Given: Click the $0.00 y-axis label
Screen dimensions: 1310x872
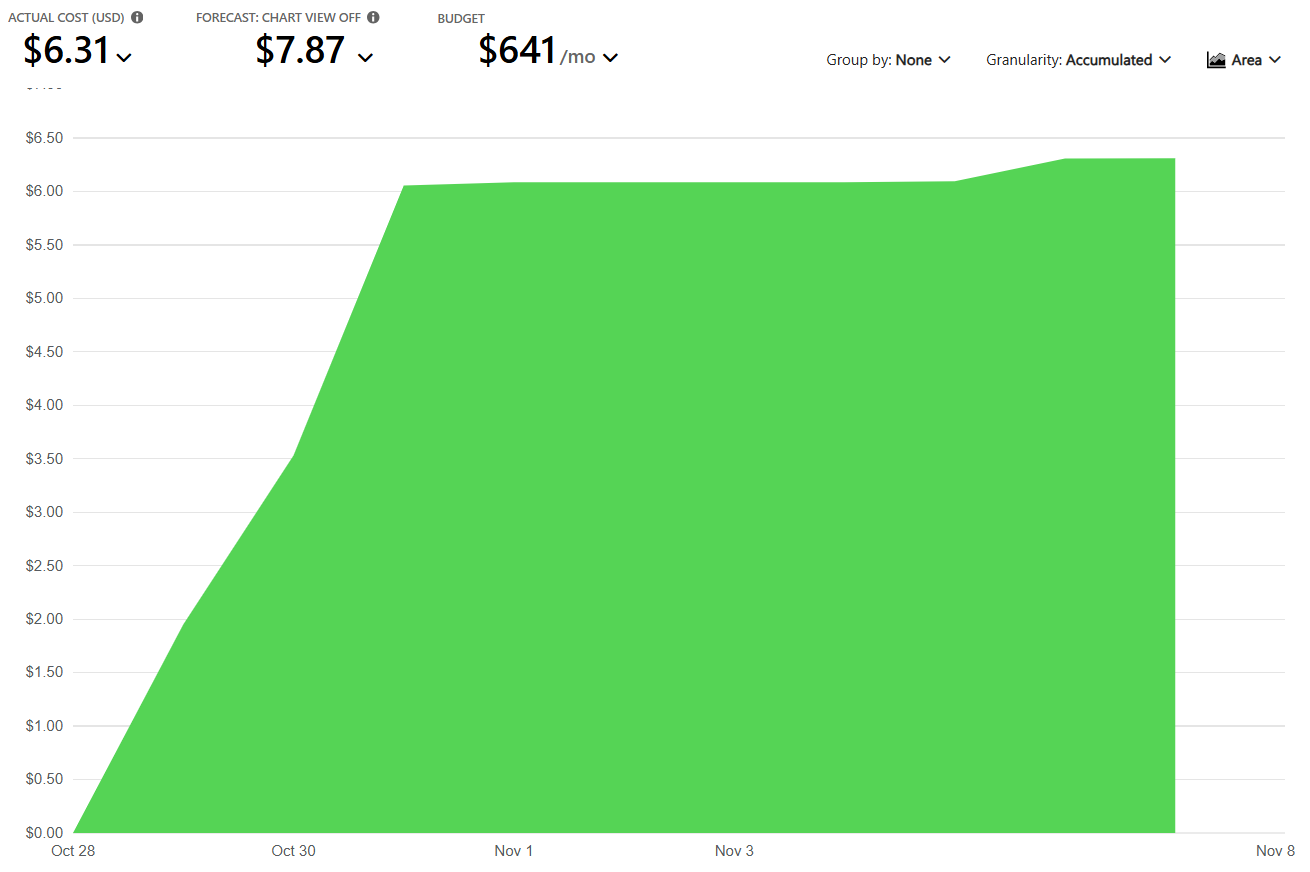Looking at the screenshot, I should pyautogui.click(x=43, y=833).
